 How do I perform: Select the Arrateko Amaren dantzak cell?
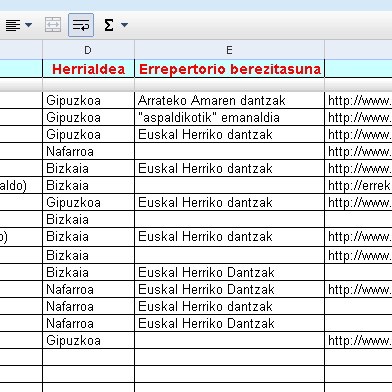(x=229, y=100)
